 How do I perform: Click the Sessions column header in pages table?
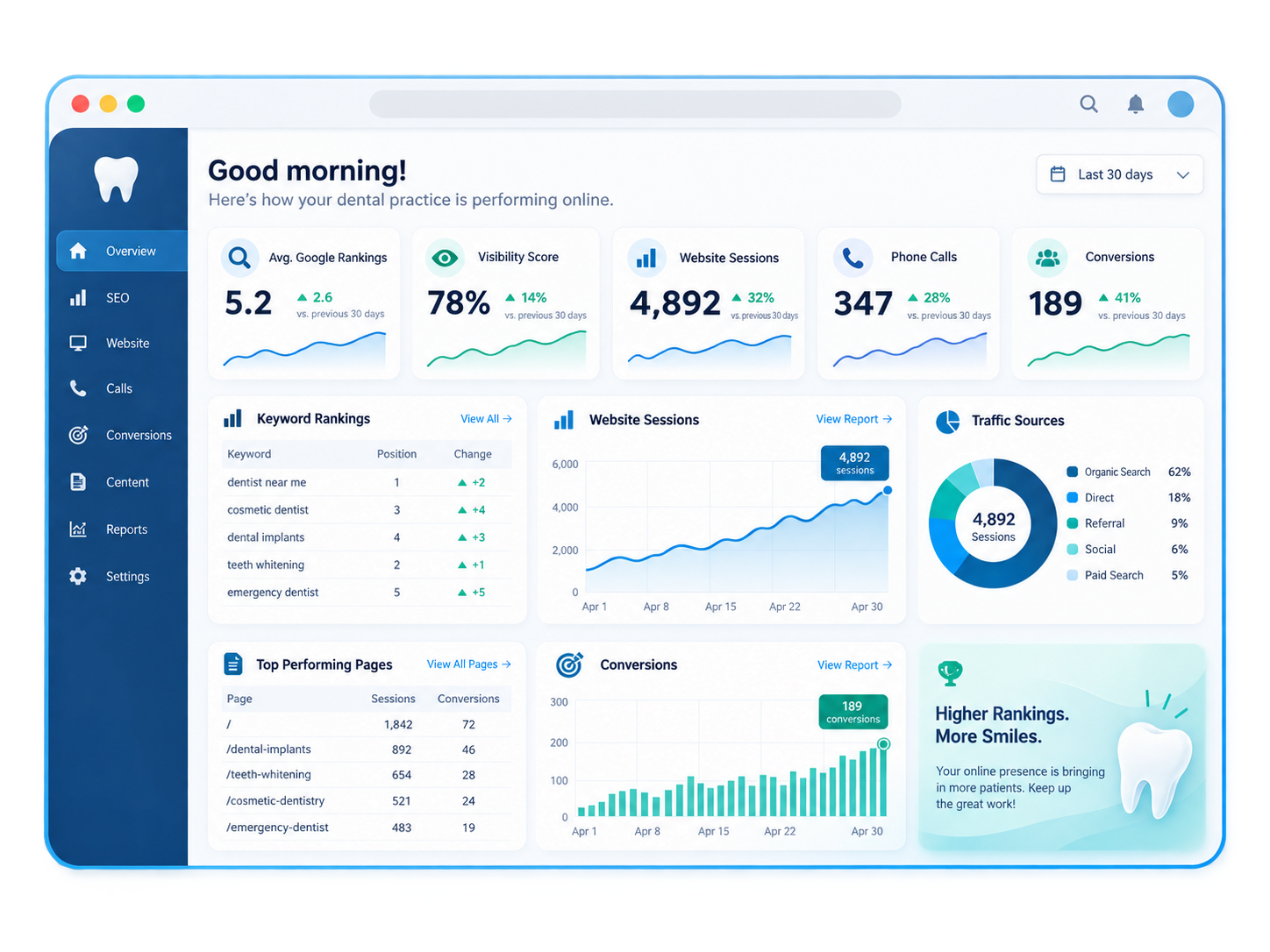coord(393,699)
